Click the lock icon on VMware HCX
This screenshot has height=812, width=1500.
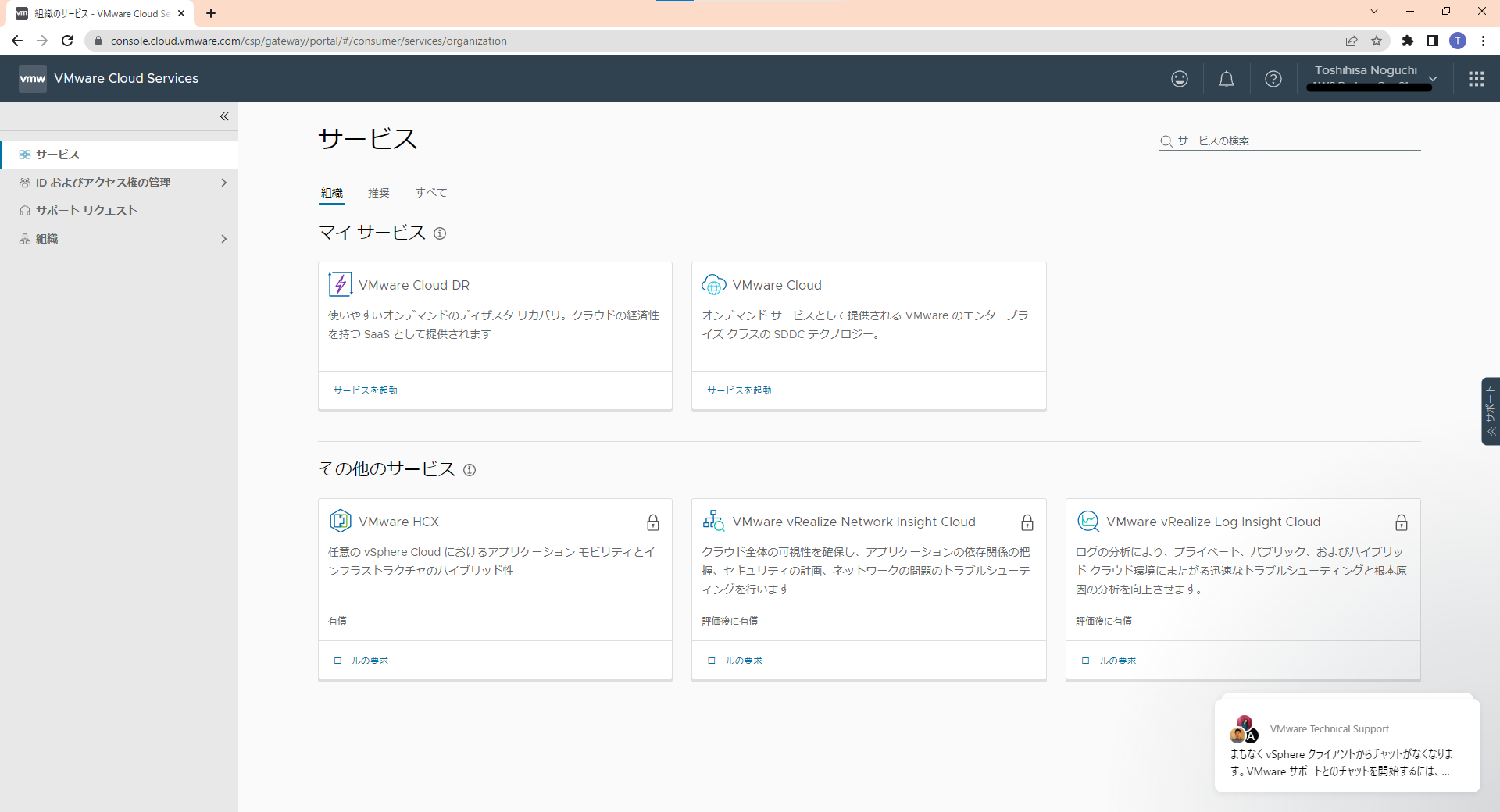pyautogui.click(x=653, y=522)
